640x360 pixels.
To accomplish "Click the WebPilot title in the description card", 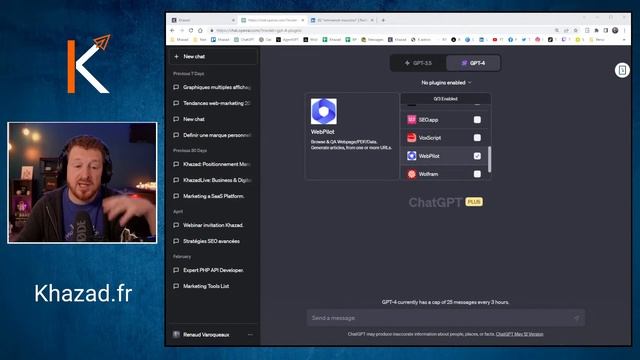I will [x=322, y=132].
